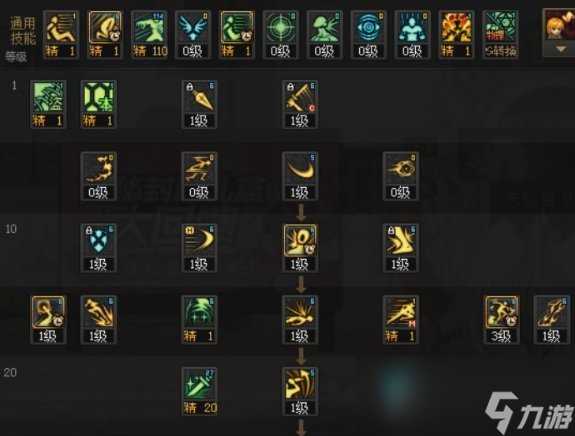Choose the green crosshair target skill

point(281,34)
